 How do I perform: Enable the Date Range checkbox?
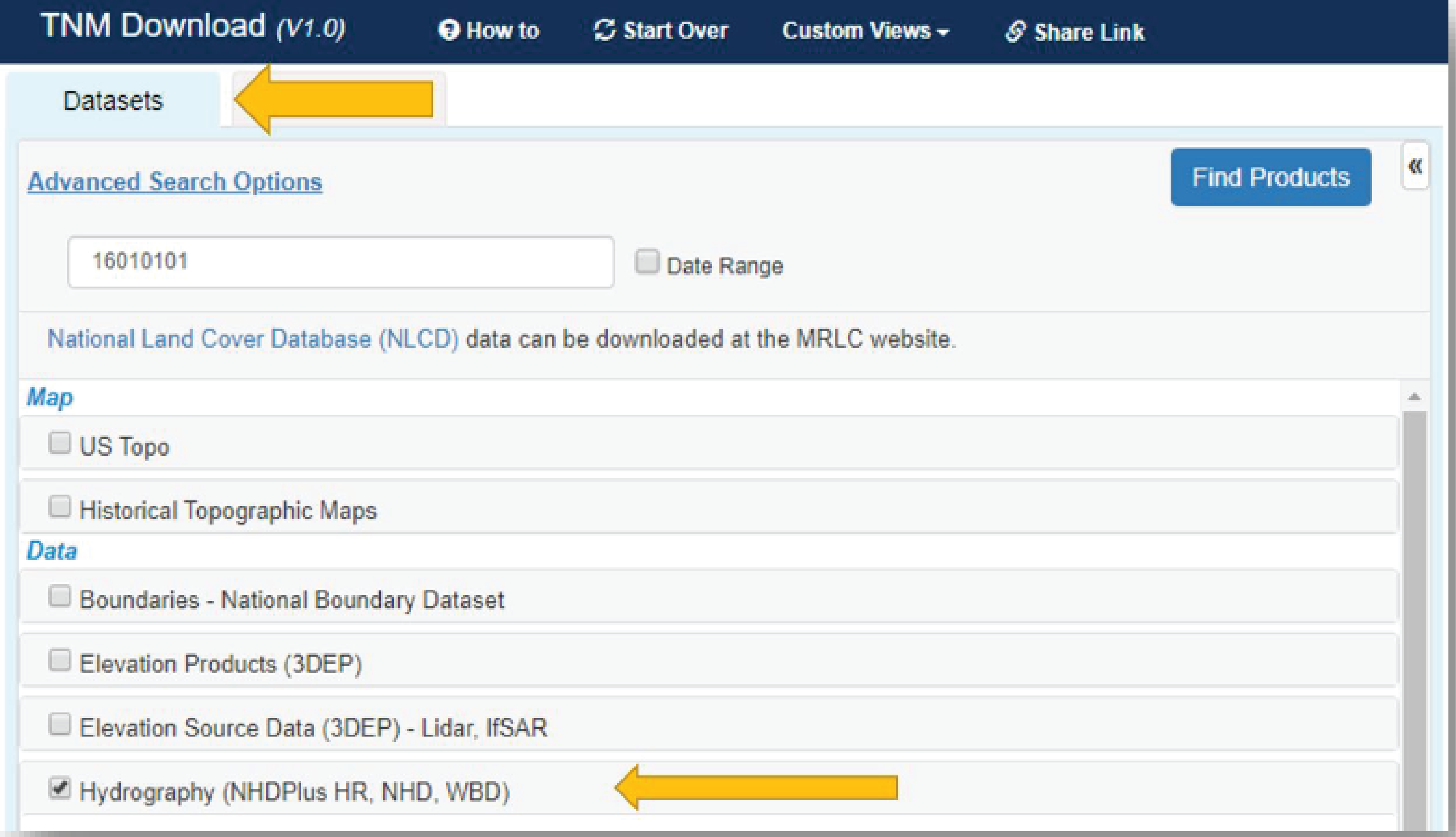pyautogui.click(x=647, y=262)
